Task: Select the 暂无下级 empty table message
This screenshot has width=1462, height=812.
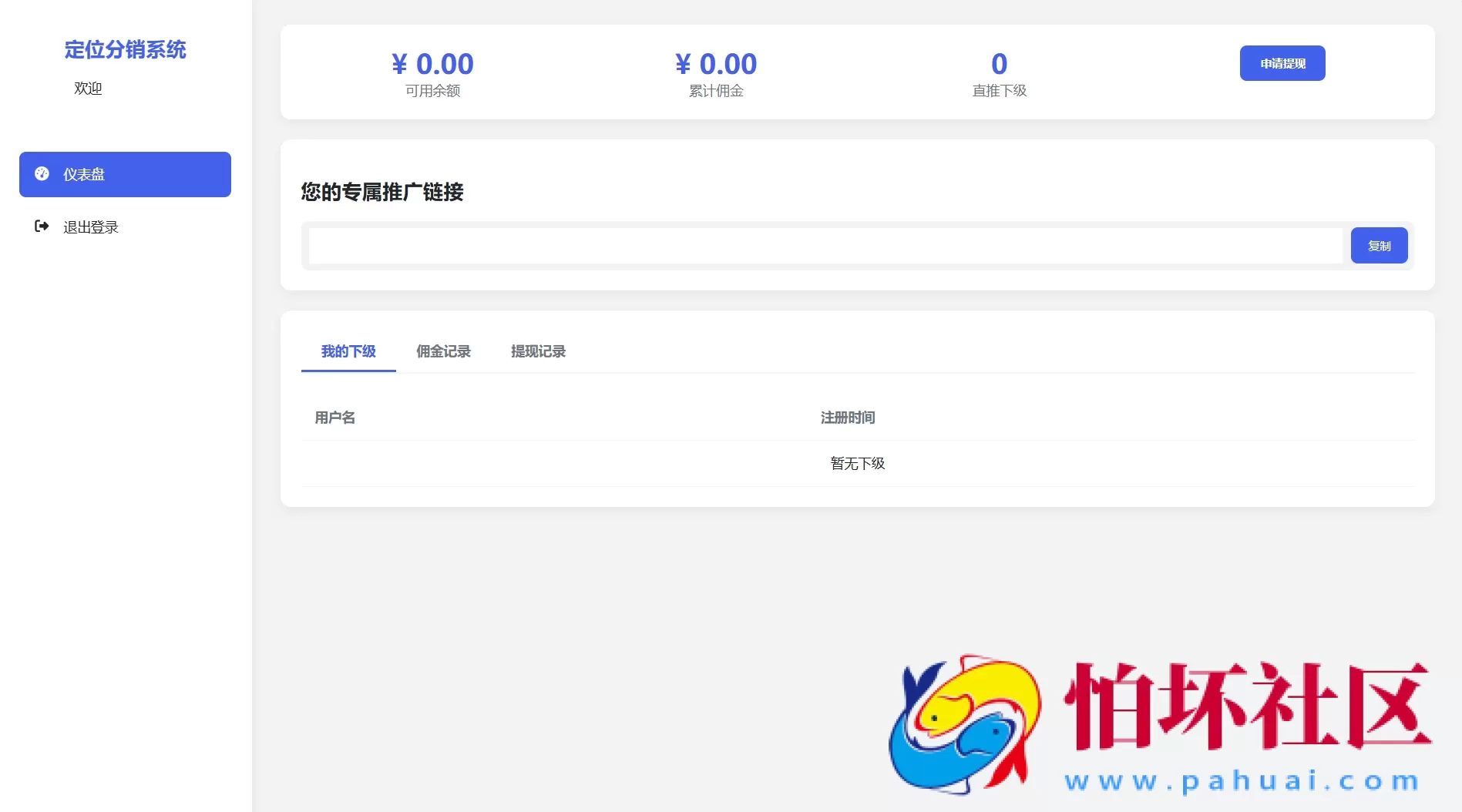Action: pos(857,463)
